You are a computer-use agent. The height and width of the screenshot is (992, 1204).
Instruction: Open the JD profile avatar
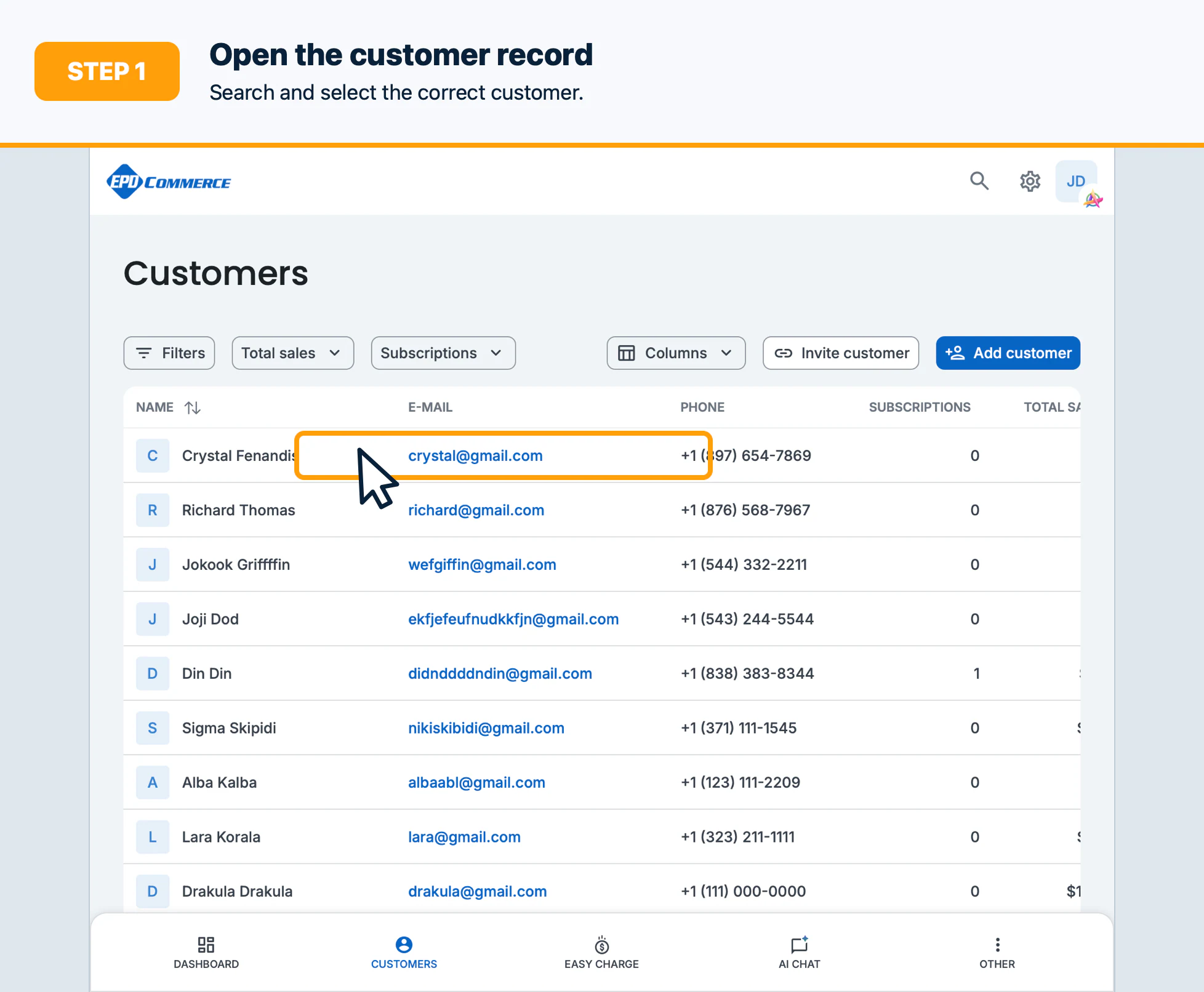(x=1076, y=181)
